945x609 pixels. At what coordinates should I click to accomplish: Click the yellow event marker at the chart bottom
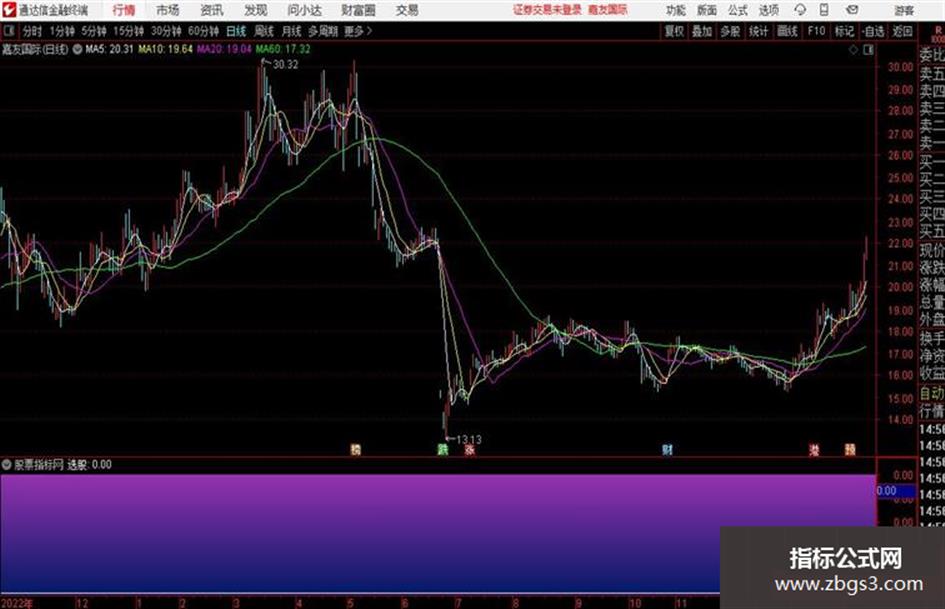click(x=356, y=449)
